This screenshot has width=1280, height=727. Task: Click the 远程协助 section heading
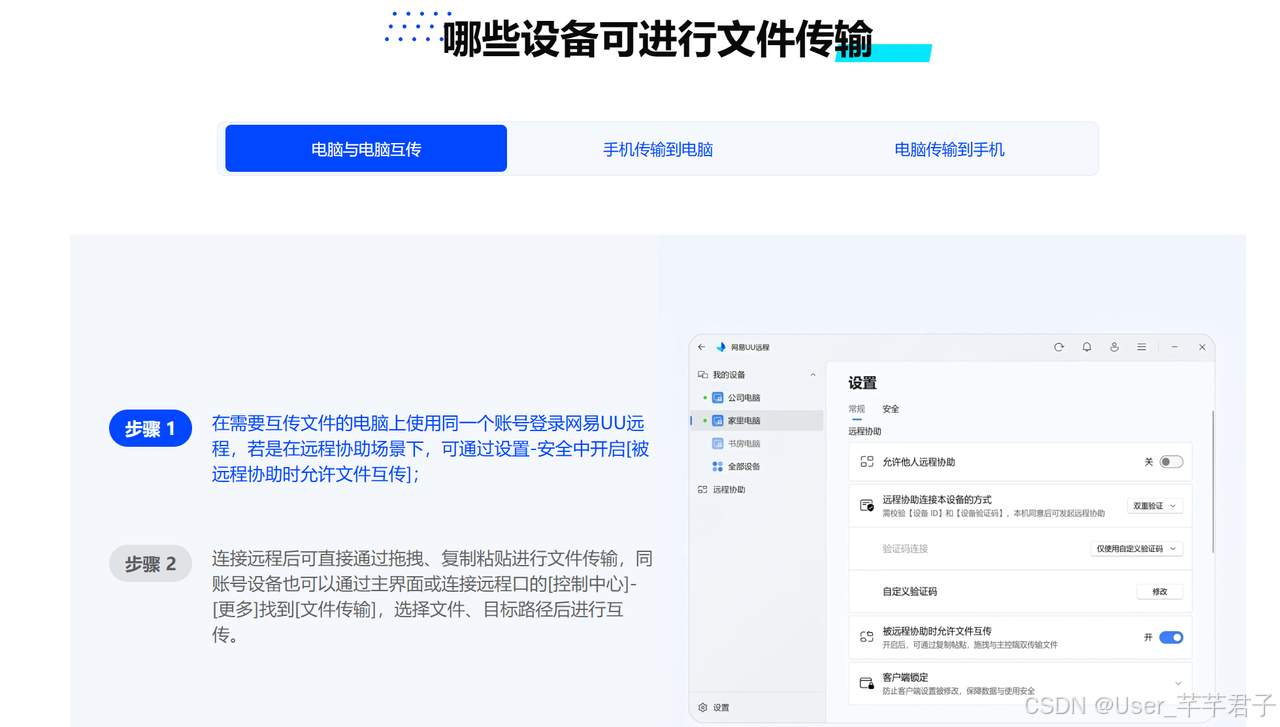[865, 432]
